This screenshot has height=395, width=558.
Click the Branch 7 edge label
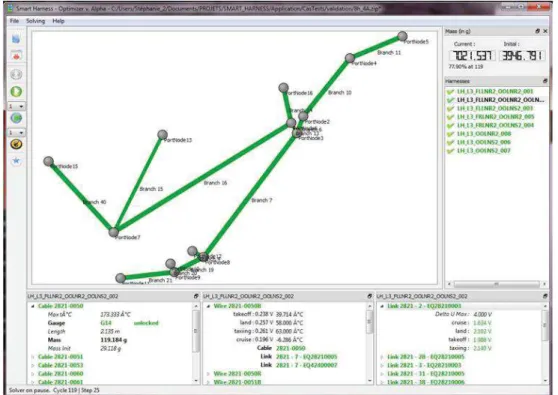point(262,200)
